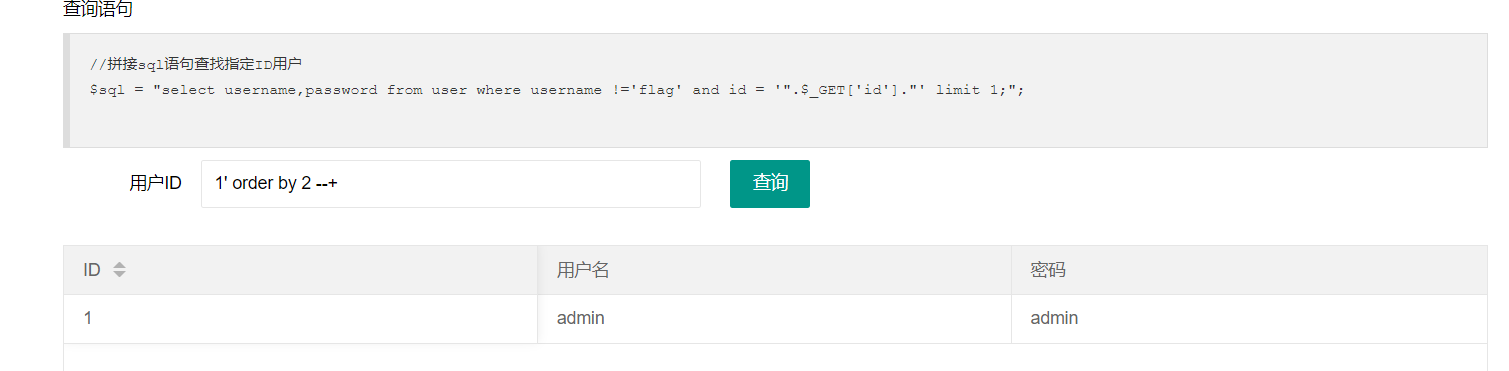Screen dimensions: 1509x371
Task: Select the ID cell containing 1
Action: [x=88, y=319]
